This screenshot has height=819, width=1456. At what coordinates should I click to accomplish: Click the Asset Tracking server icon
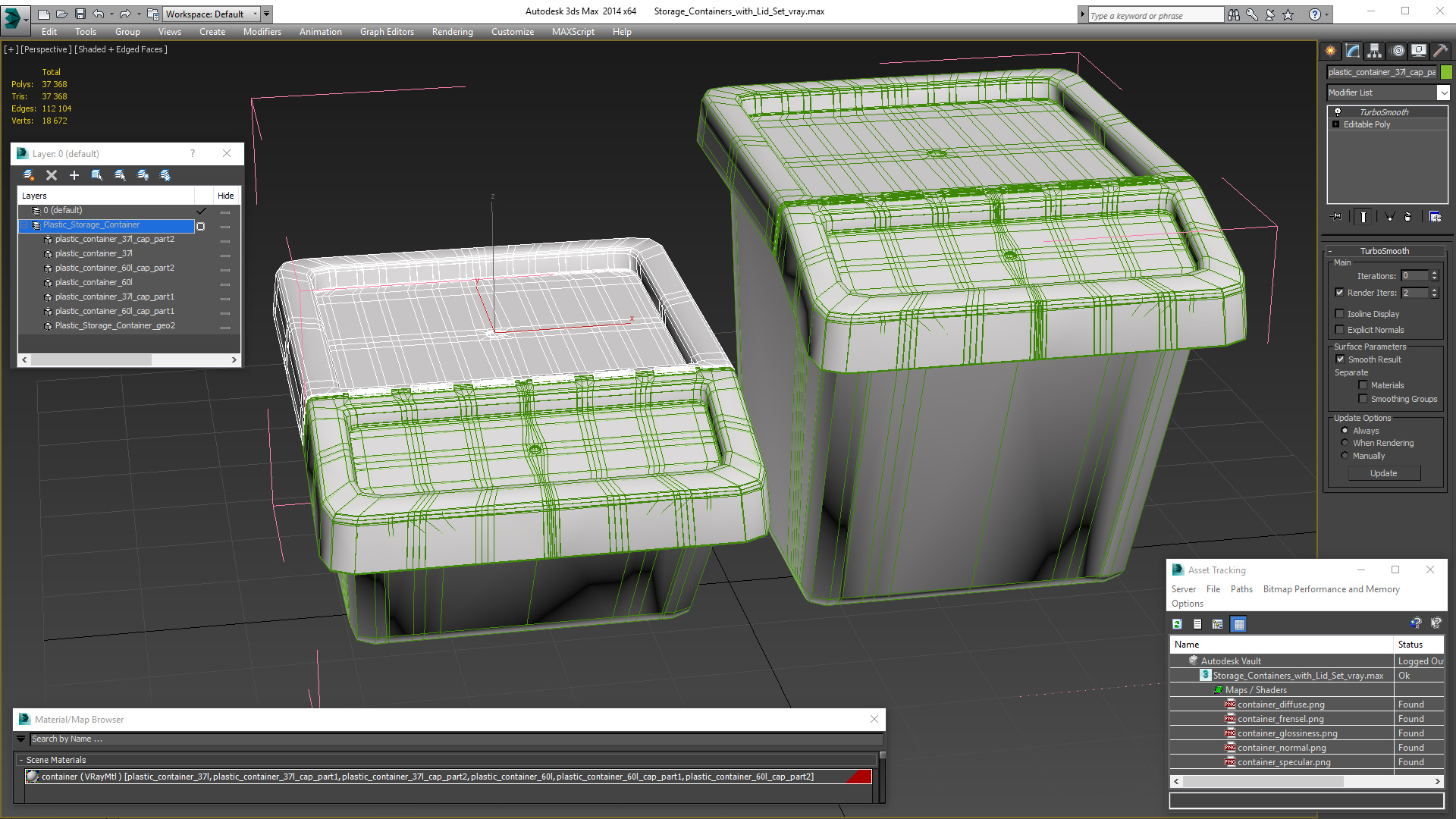click(x=1183, y=589)
